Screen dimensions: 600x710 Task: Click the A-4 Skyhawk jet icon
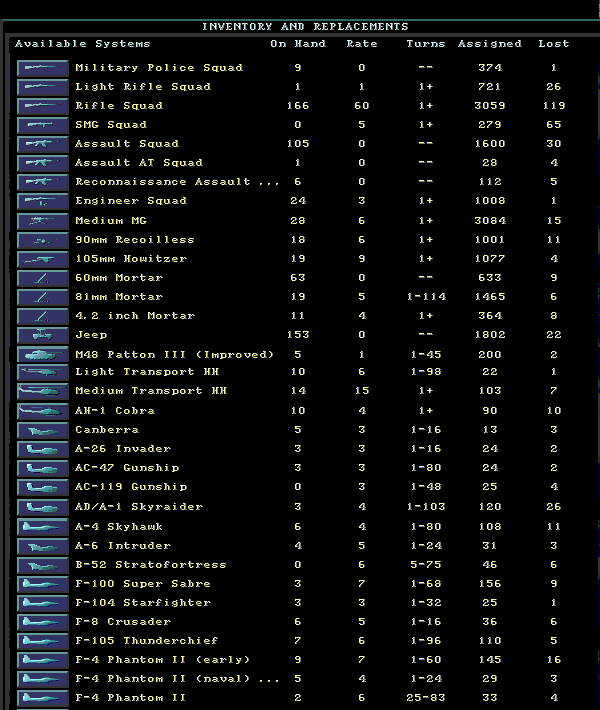43,527
